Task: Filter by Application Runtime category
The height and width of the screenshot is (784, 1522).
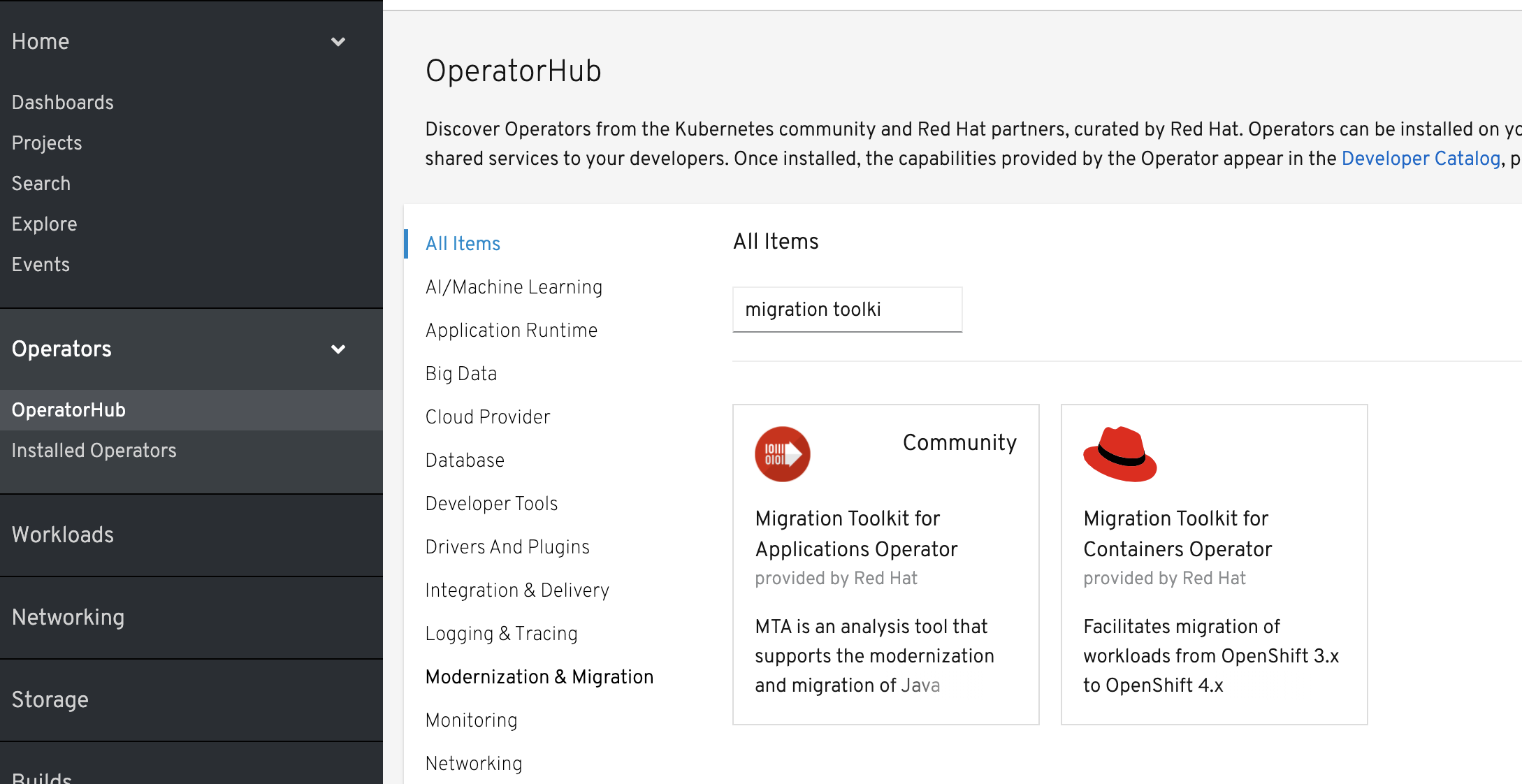Action: (512, 331)
